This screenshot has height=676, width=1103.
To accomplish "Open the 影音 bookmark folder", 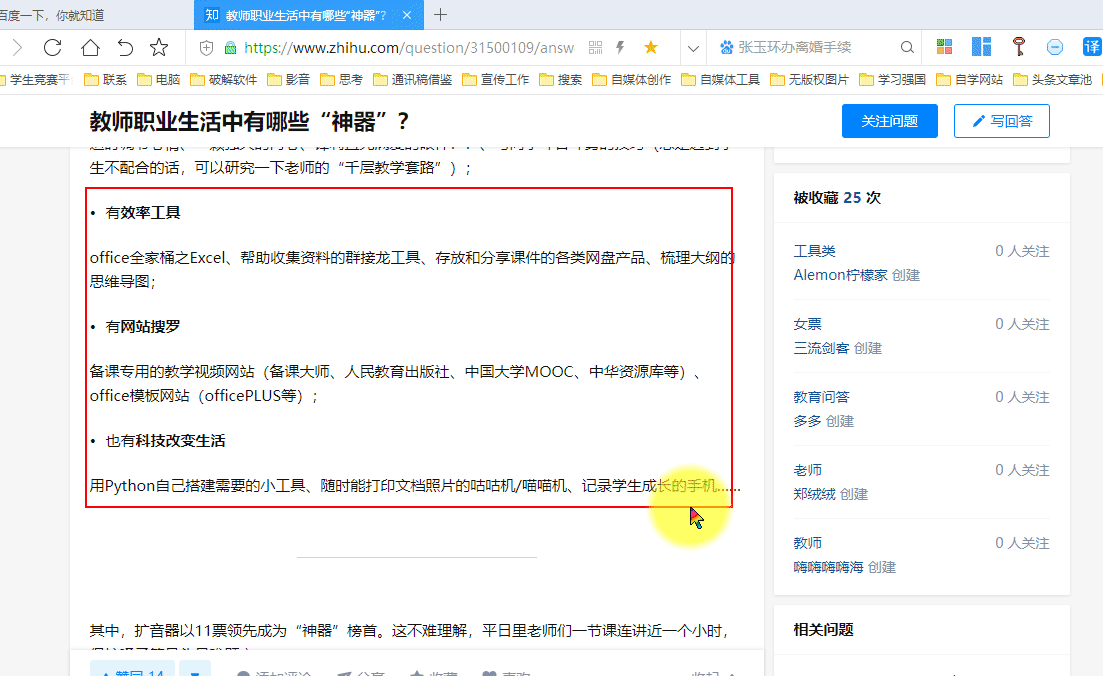I will tap(288, 79).
